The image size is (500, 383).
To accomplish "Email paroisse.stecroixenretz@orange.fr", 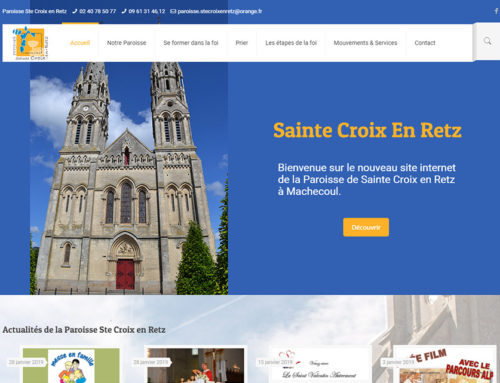I will pos(220,11).
